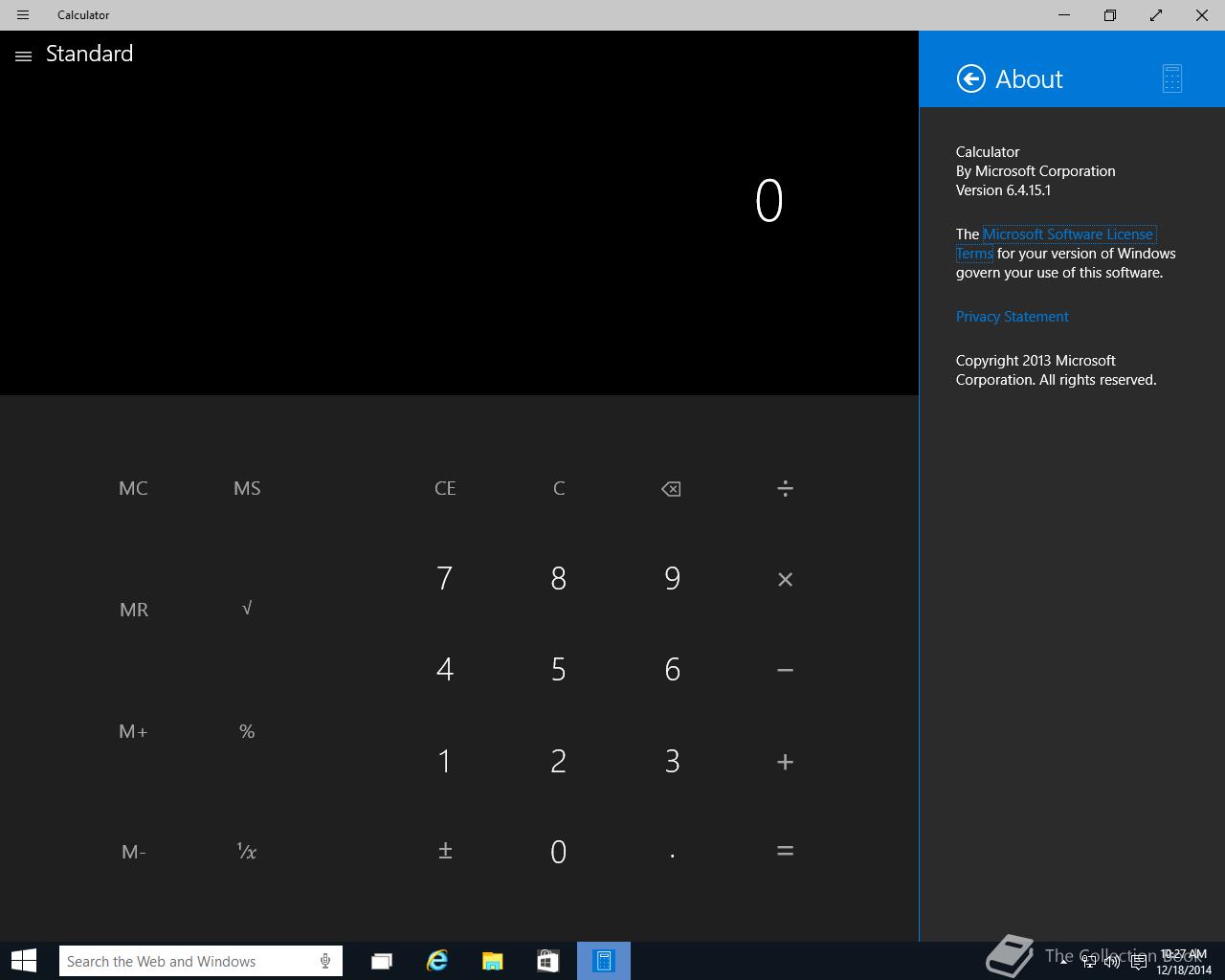Click the multiply operator key

pos(785,579)
